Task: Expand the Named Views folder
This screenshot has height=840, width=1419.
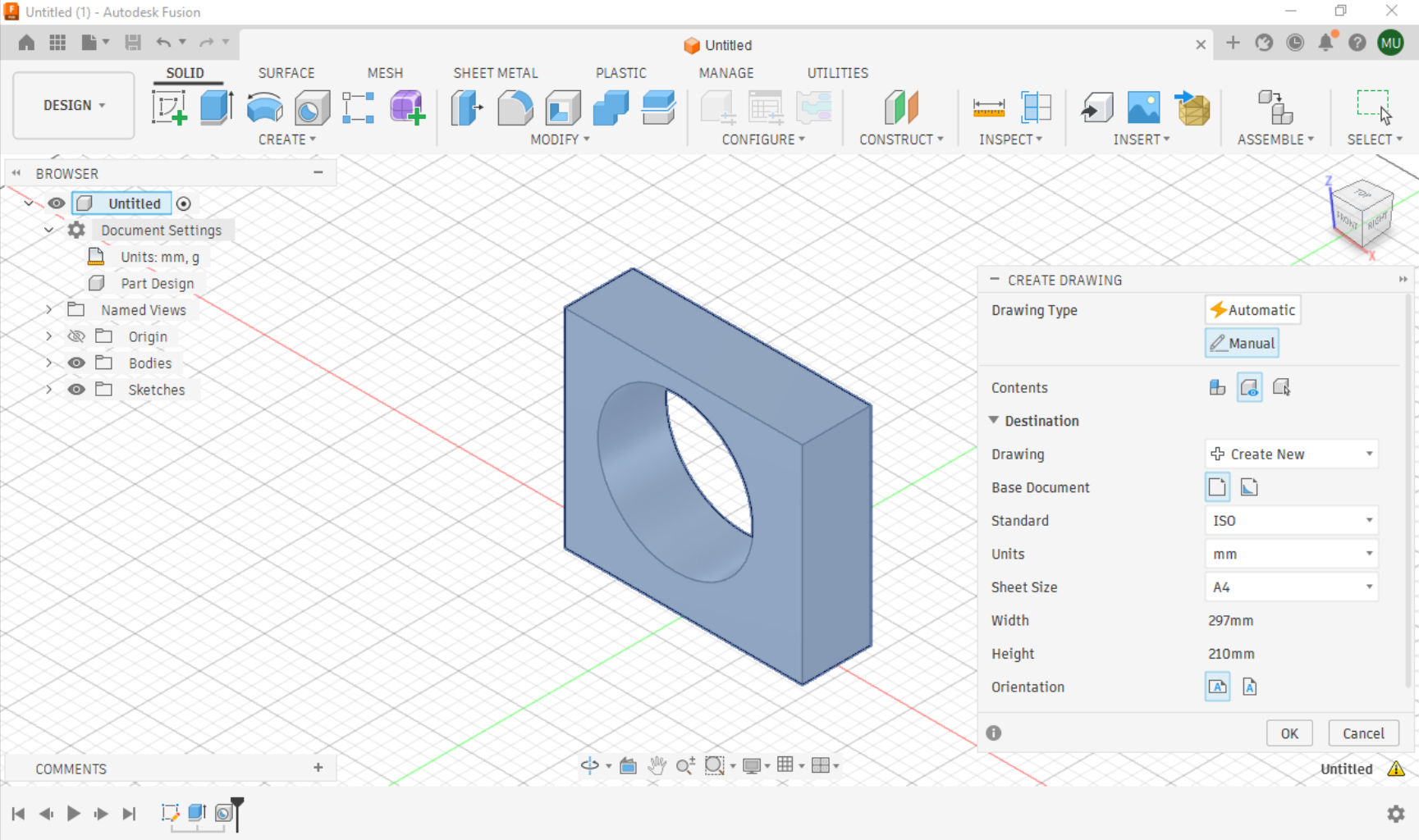Action: tap(49, 310)
